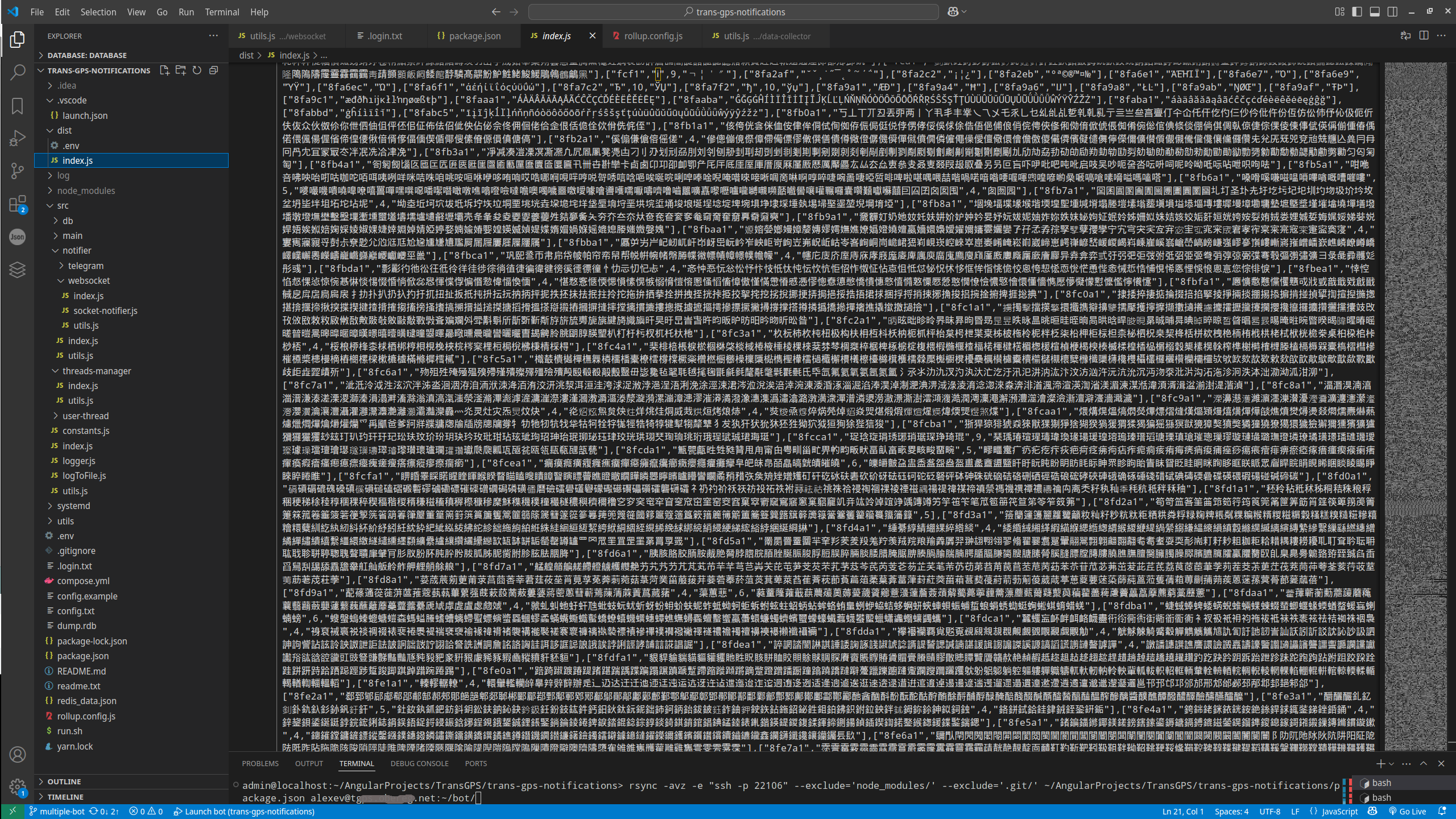This screenshot has width=1456, height=819.
Task: Open the notifications bell in status bar
Action: tap(1442, 811)
